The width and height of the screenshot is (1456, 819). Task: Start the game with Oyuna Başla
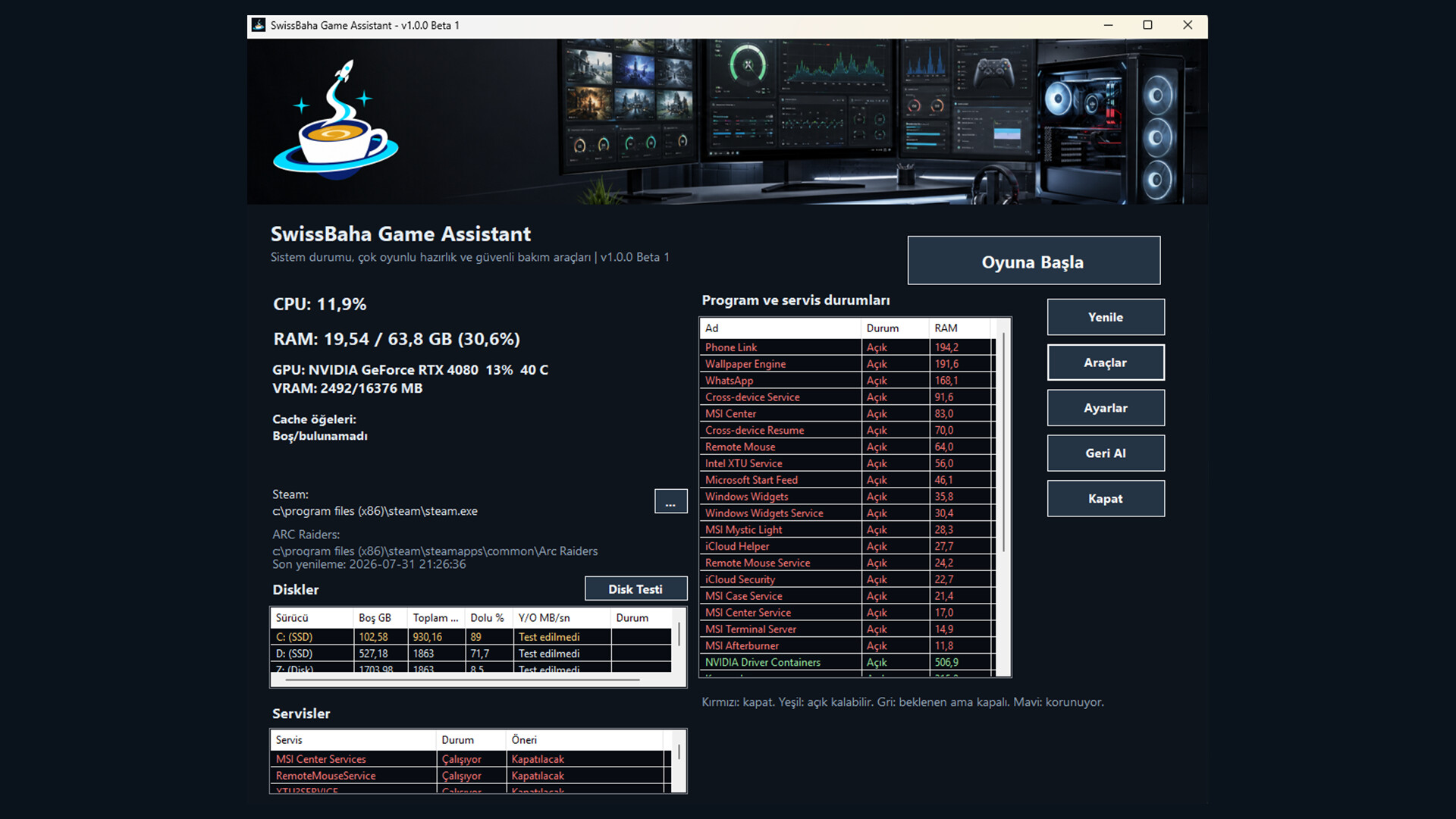(x=1034, y=261)
